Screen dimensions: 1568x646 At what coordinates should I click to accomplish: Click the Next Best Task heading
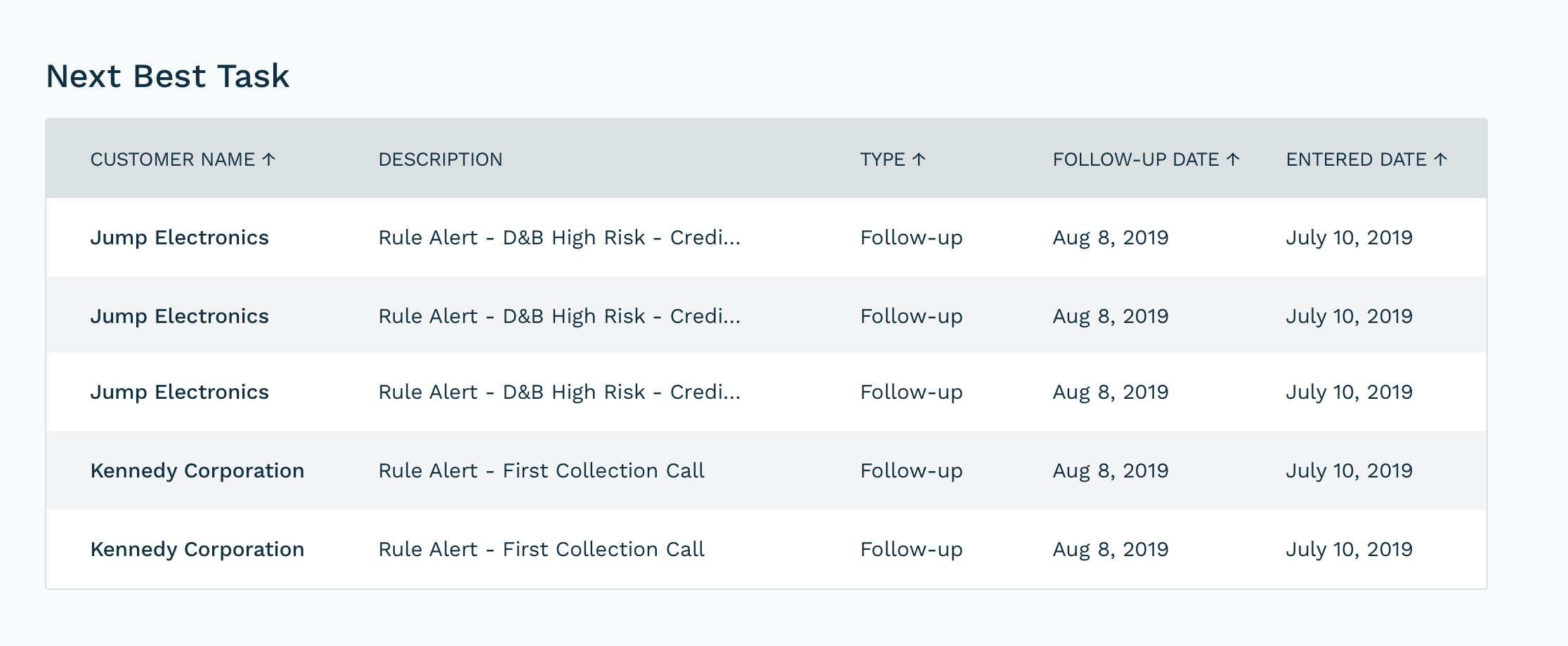pos(167,76)
